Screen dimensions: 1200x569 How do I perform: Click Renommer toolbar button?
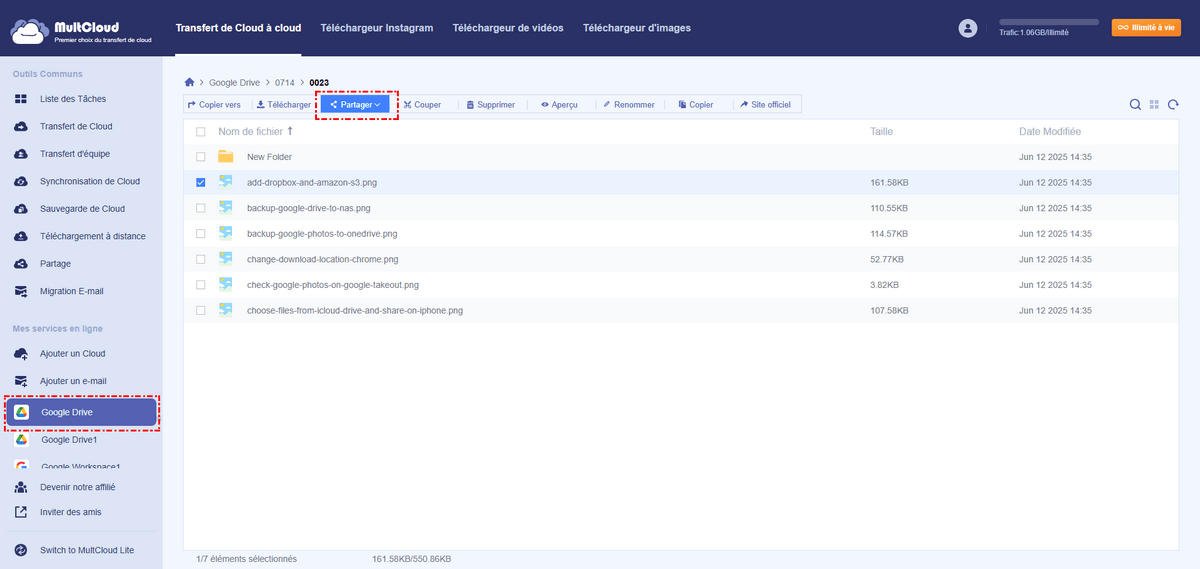pos(629,104)
